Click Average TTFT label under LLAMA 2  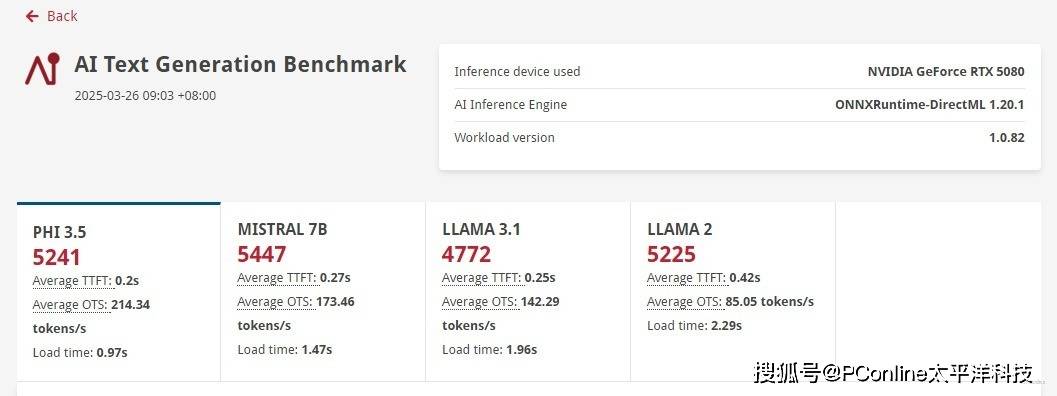click(687, 278)
